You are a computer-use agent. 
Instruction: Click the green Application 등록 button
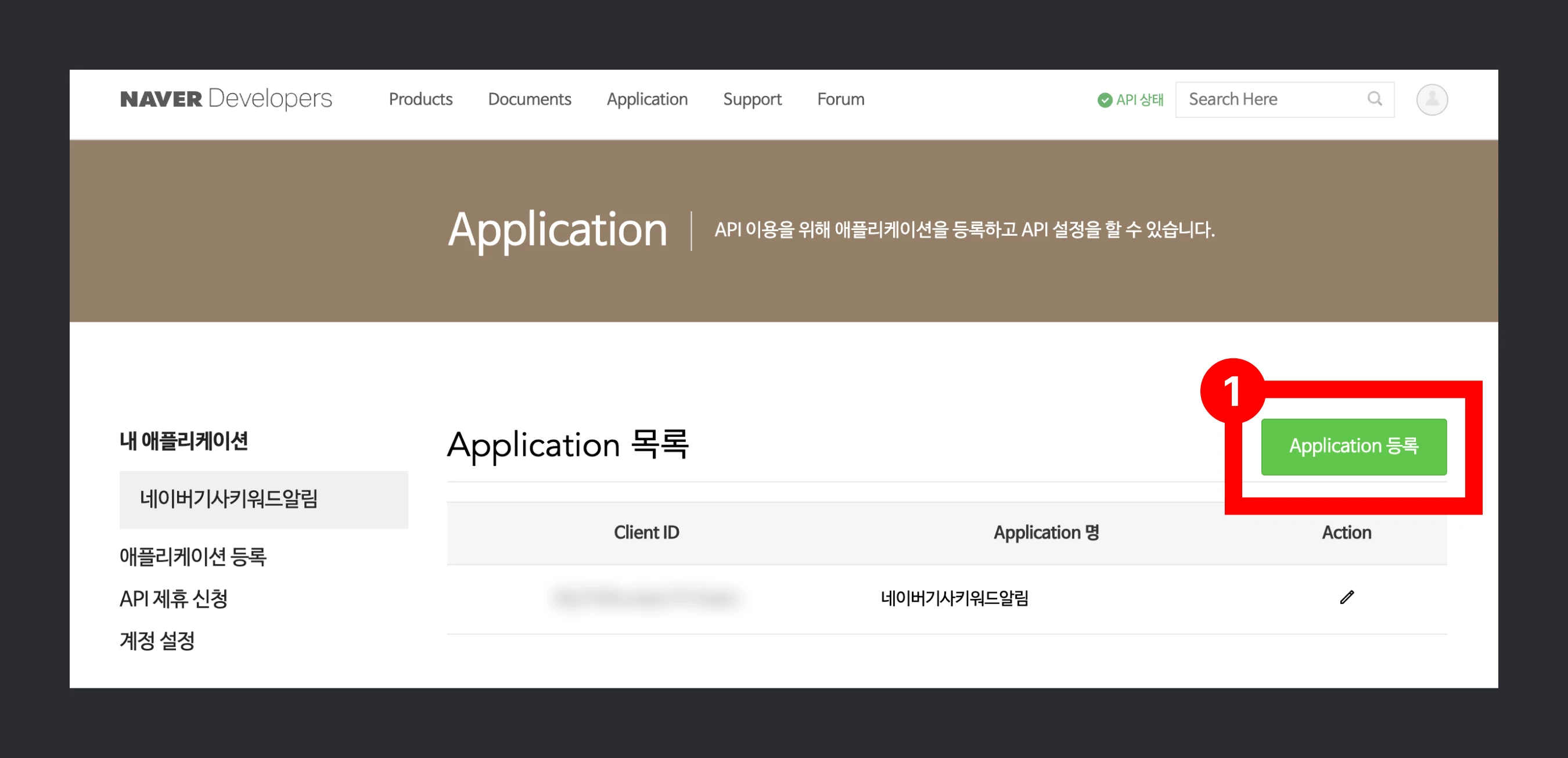point(1353,446)
